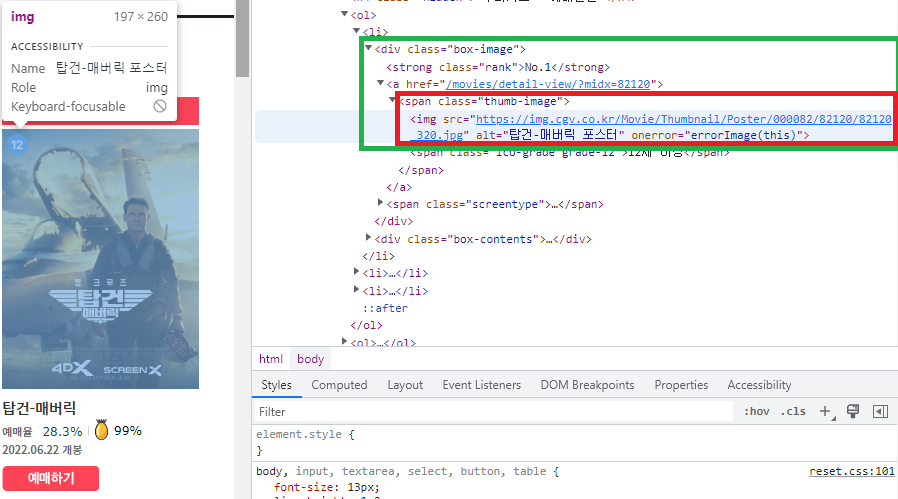Click the new style rule plus icon
The height and width of the screenshot is (499, 898).
(x=826, y=411)
